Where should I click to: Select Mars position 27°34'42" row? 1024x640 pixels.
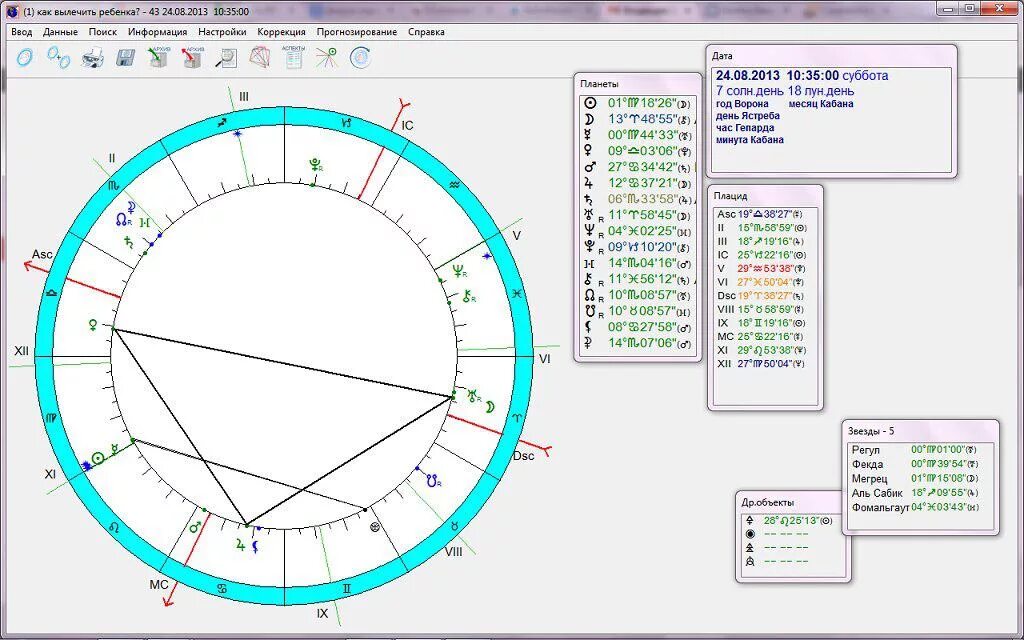[637, 167]
